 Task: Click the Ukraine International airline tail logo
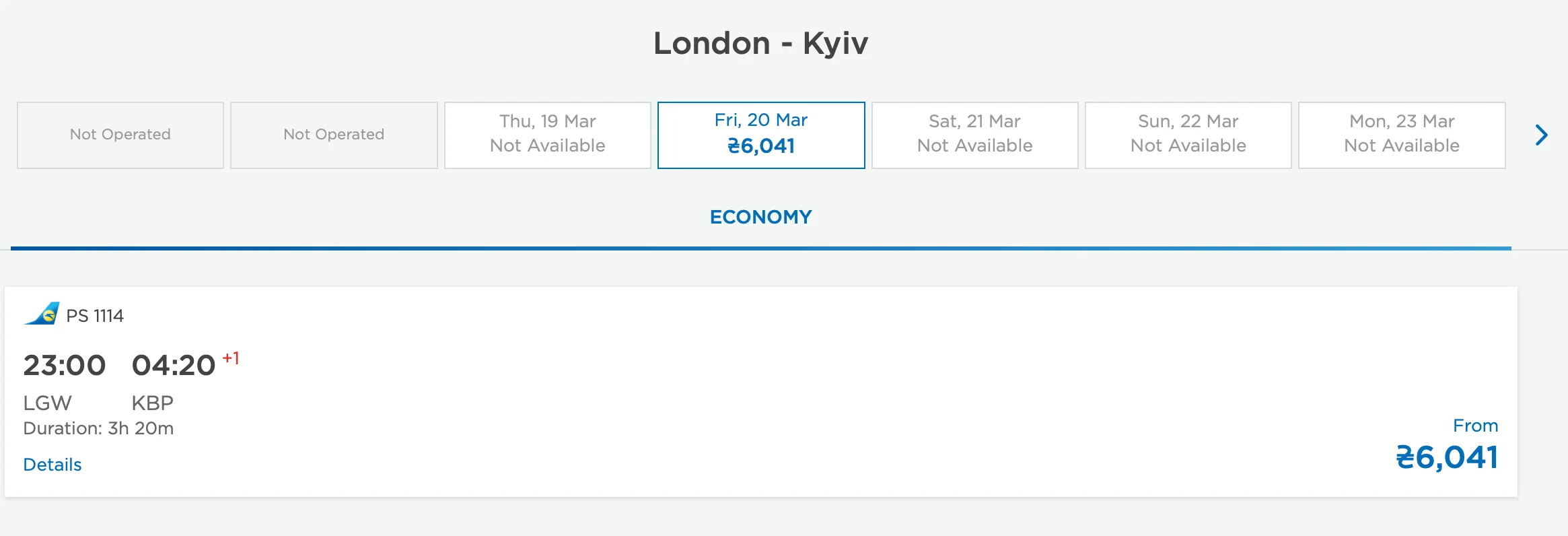(42, 314)
